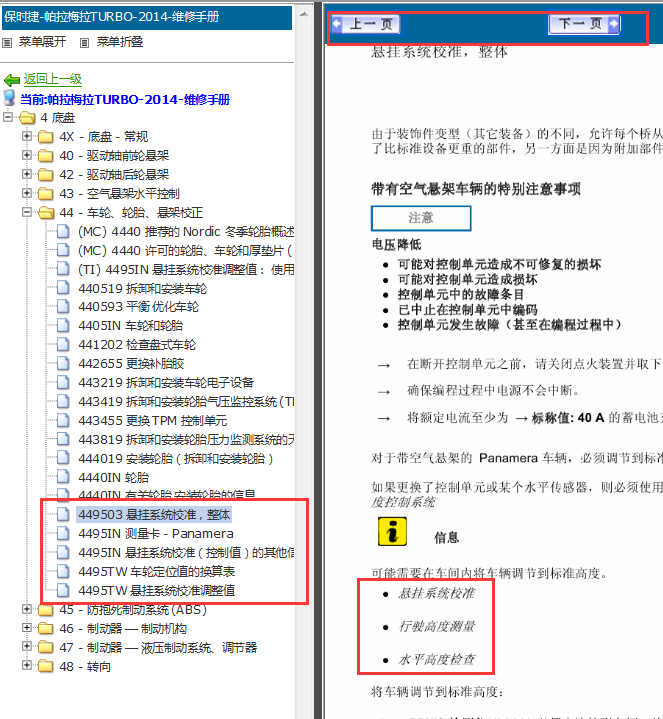Click the 悬挂系统校准 italic link
Viewport: 663px width, 719px height.
tap(436, 593)
